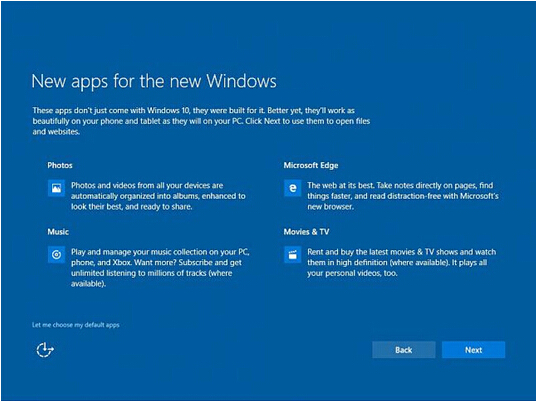Click the Photos app icon
The image size is (536, 402).
point(56,188)
